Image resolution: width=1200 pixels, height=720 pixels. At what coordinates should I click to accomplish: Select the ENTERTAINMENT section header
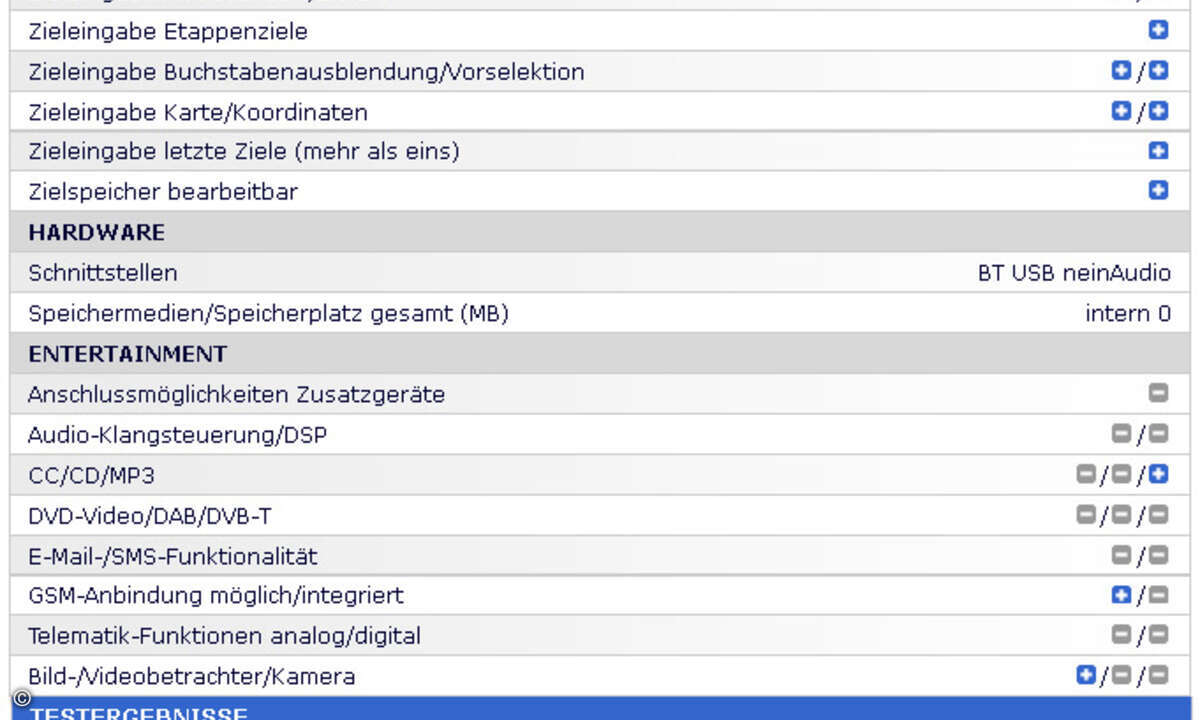pos(600,354)
